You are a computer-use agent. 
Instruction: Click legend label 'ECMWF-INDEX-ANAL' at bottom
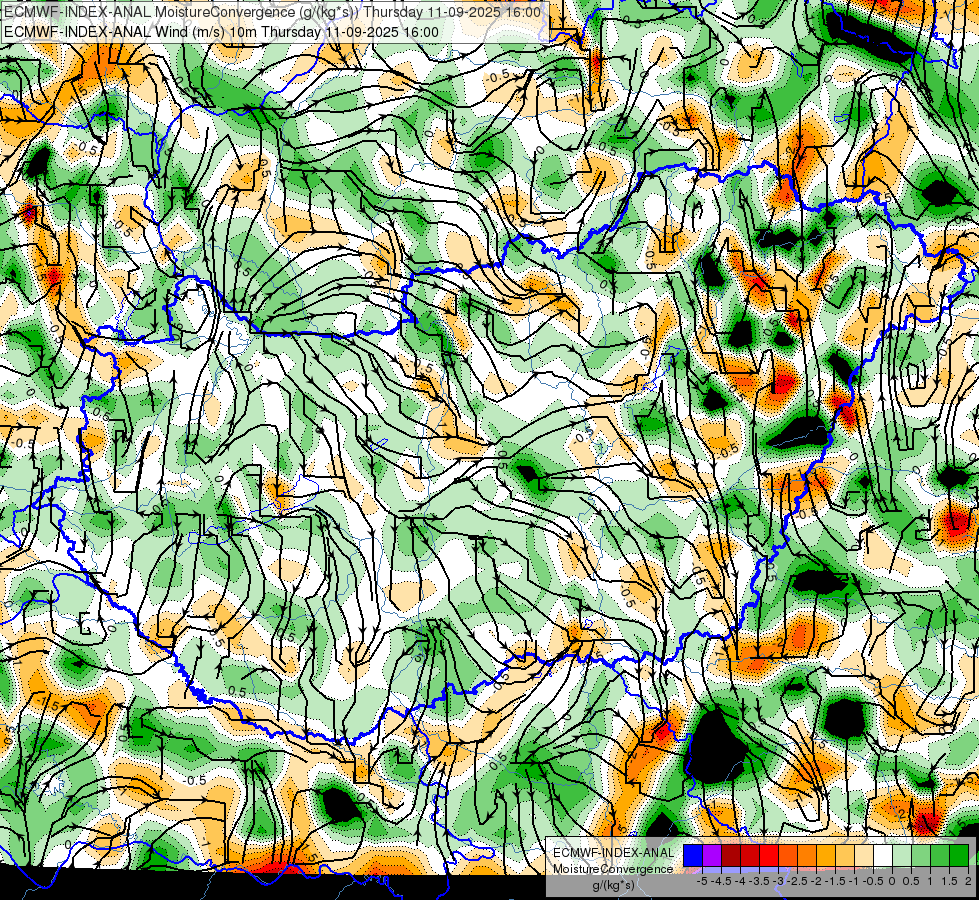click(x=614, y=853)
